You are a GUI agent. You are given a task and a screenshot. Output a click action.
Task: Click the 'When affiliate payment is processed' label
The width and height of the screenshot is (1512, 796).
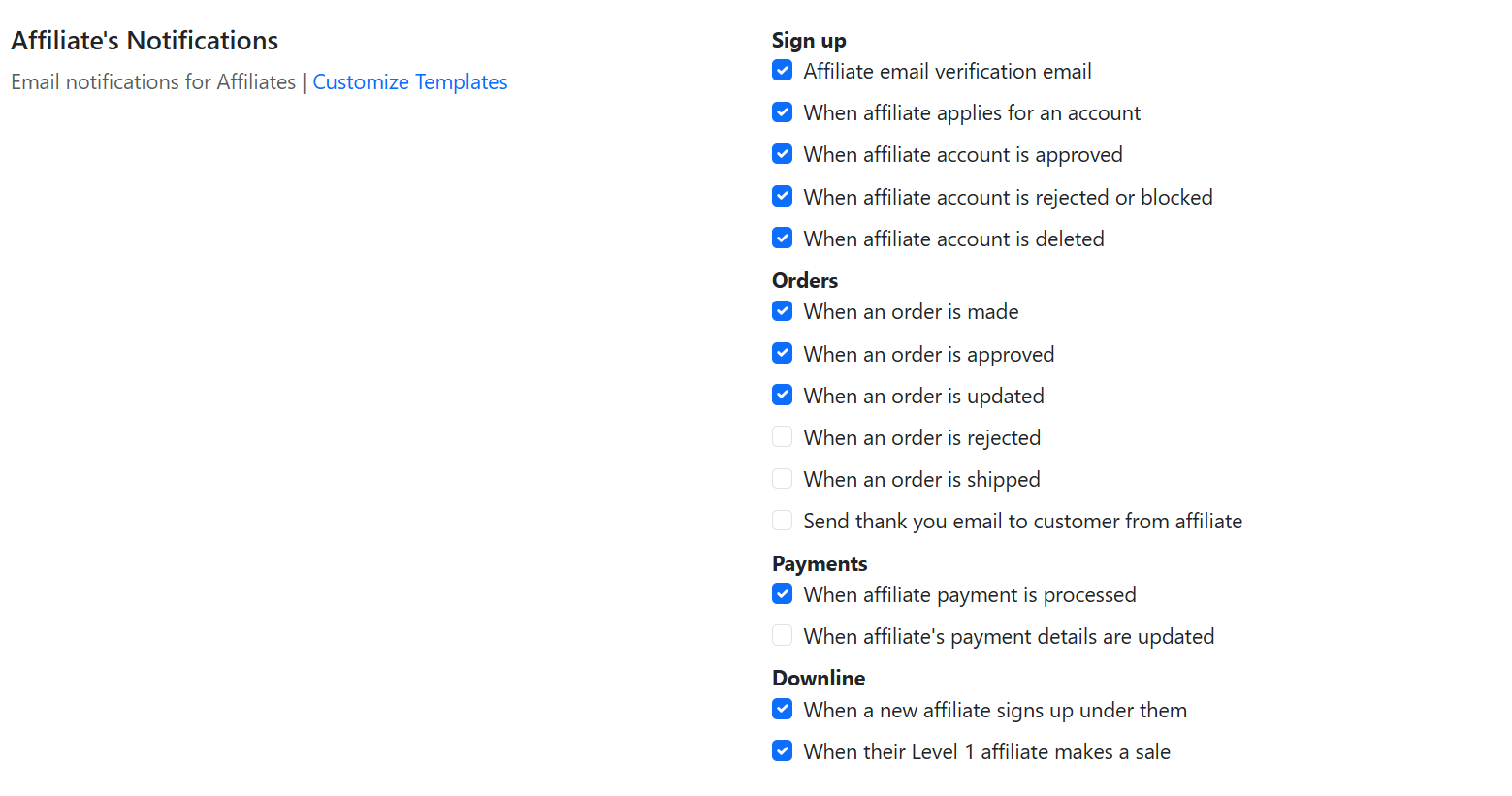pos(969,595)
